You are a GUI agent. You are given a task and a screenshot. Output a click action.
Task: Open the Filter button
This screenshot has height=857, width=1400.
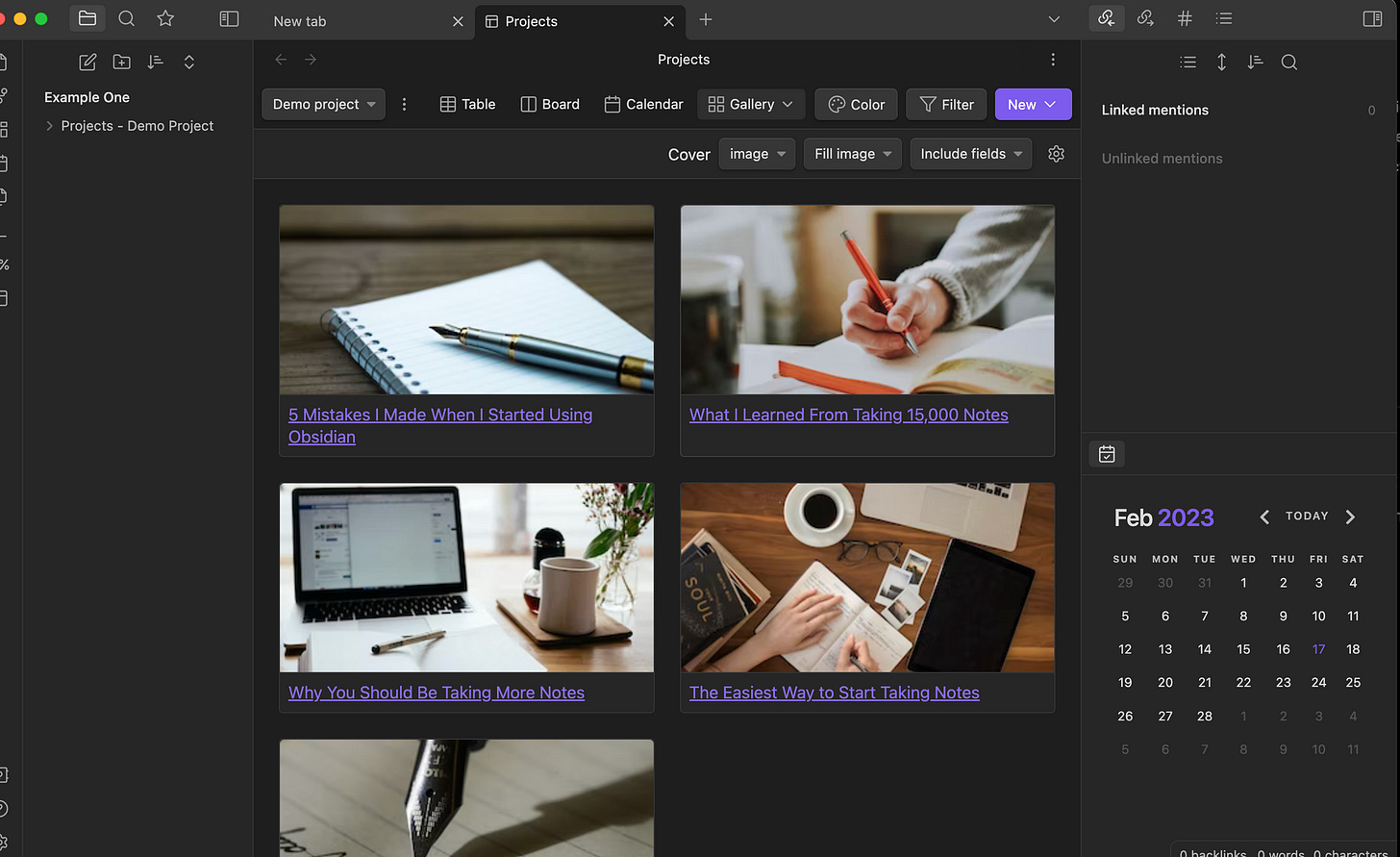click(946, 104)
